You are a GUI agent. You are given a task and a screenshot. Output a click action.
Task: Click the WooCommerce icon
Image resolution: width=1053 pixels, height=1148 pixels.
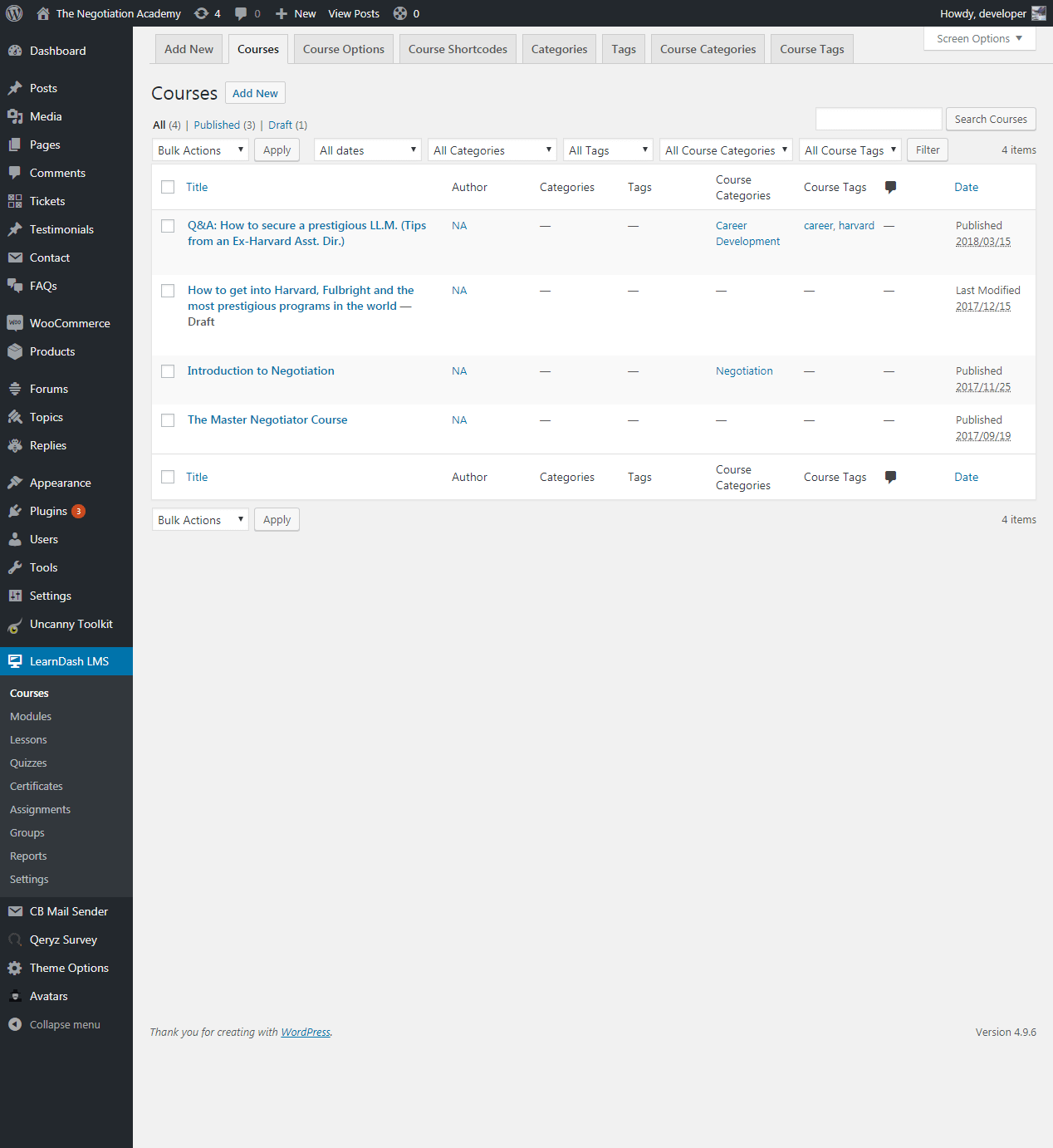[x=15, y=323]
